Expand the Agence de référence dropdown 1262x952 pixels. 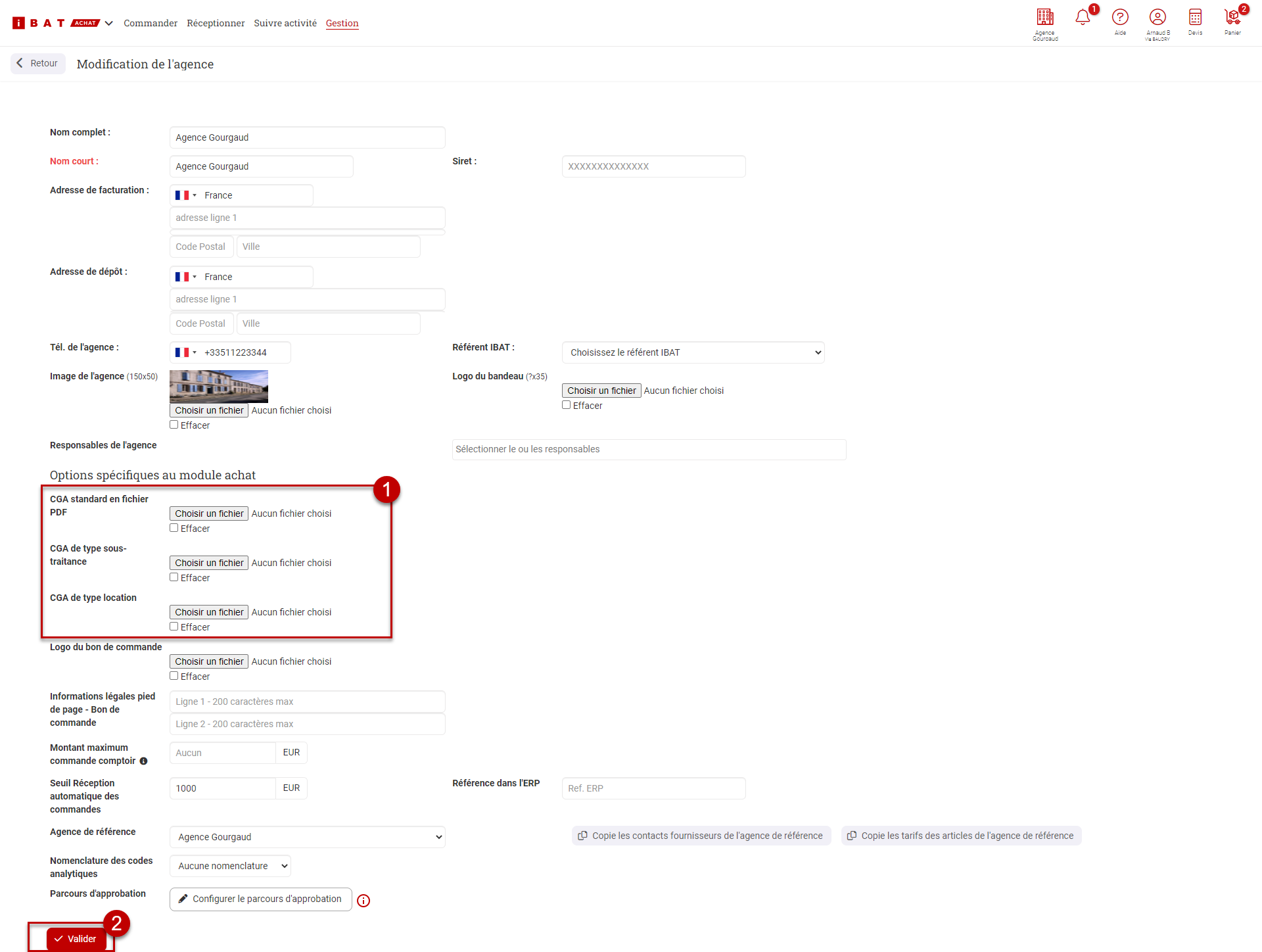click(307, 837)
